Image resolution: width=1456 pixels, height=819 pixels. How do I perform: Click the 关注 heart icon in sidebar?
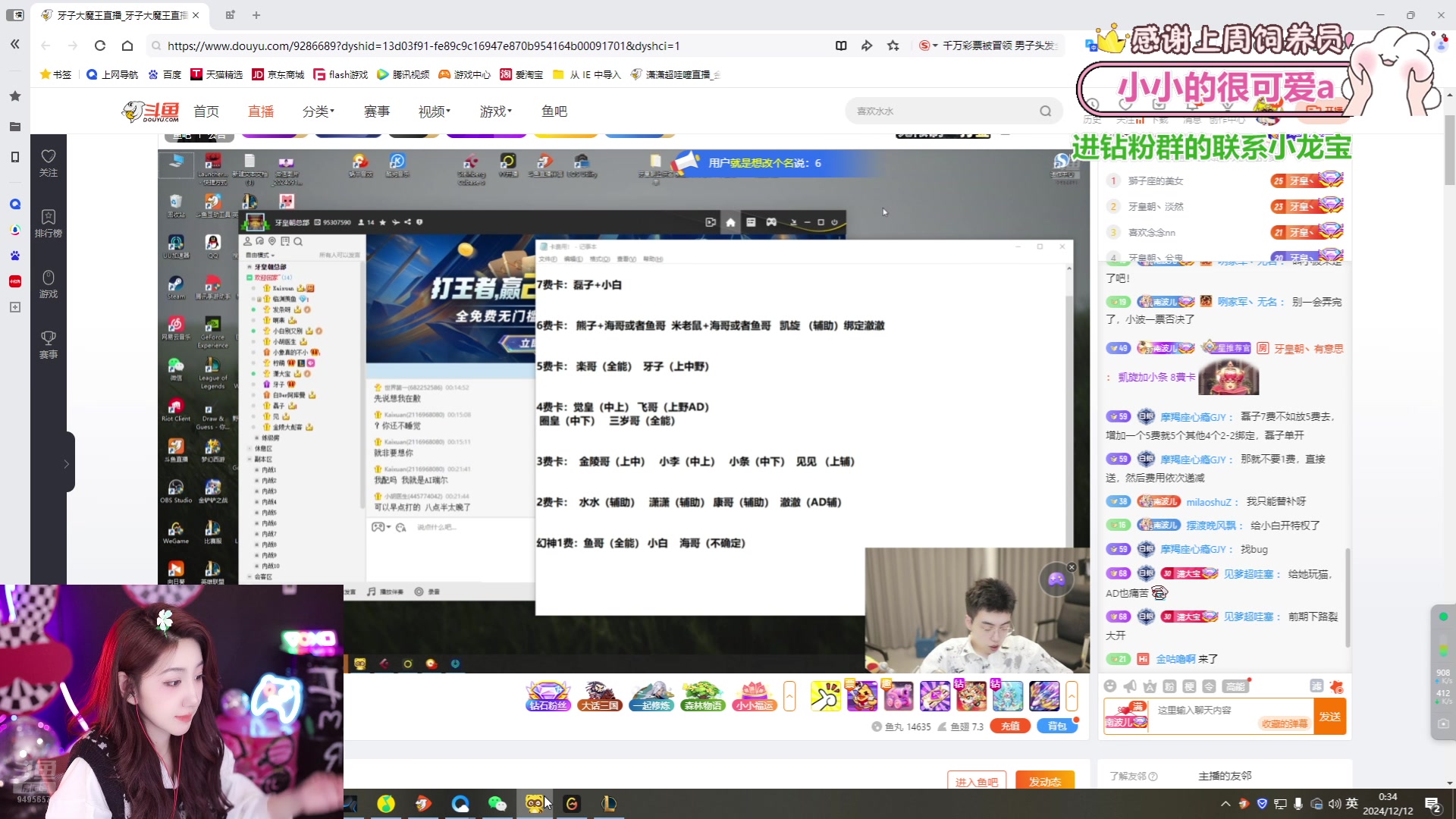[x=48, y=156]
